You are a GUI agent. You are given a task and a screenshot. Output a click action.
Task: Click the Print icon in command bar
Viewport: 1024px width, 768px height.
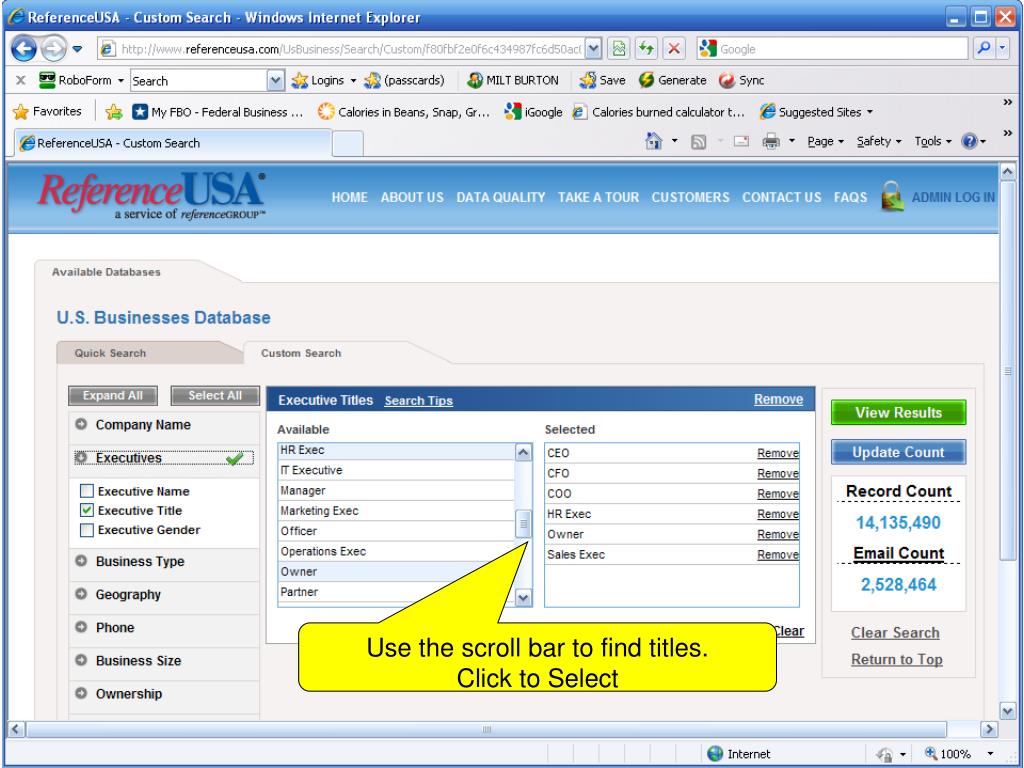pos(771,141)
